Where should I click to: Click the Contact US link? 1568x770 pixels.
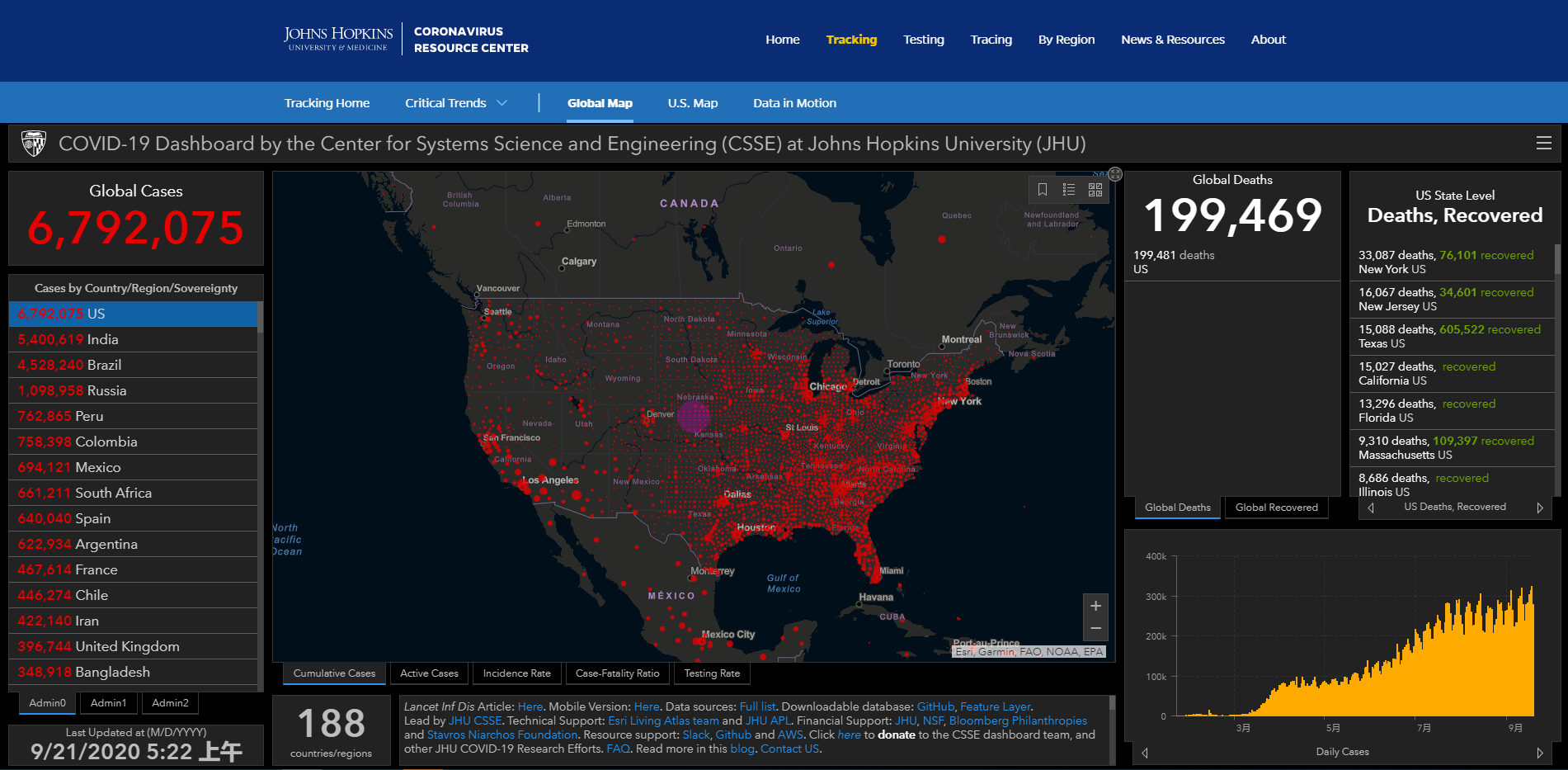[x=789, y=749]
